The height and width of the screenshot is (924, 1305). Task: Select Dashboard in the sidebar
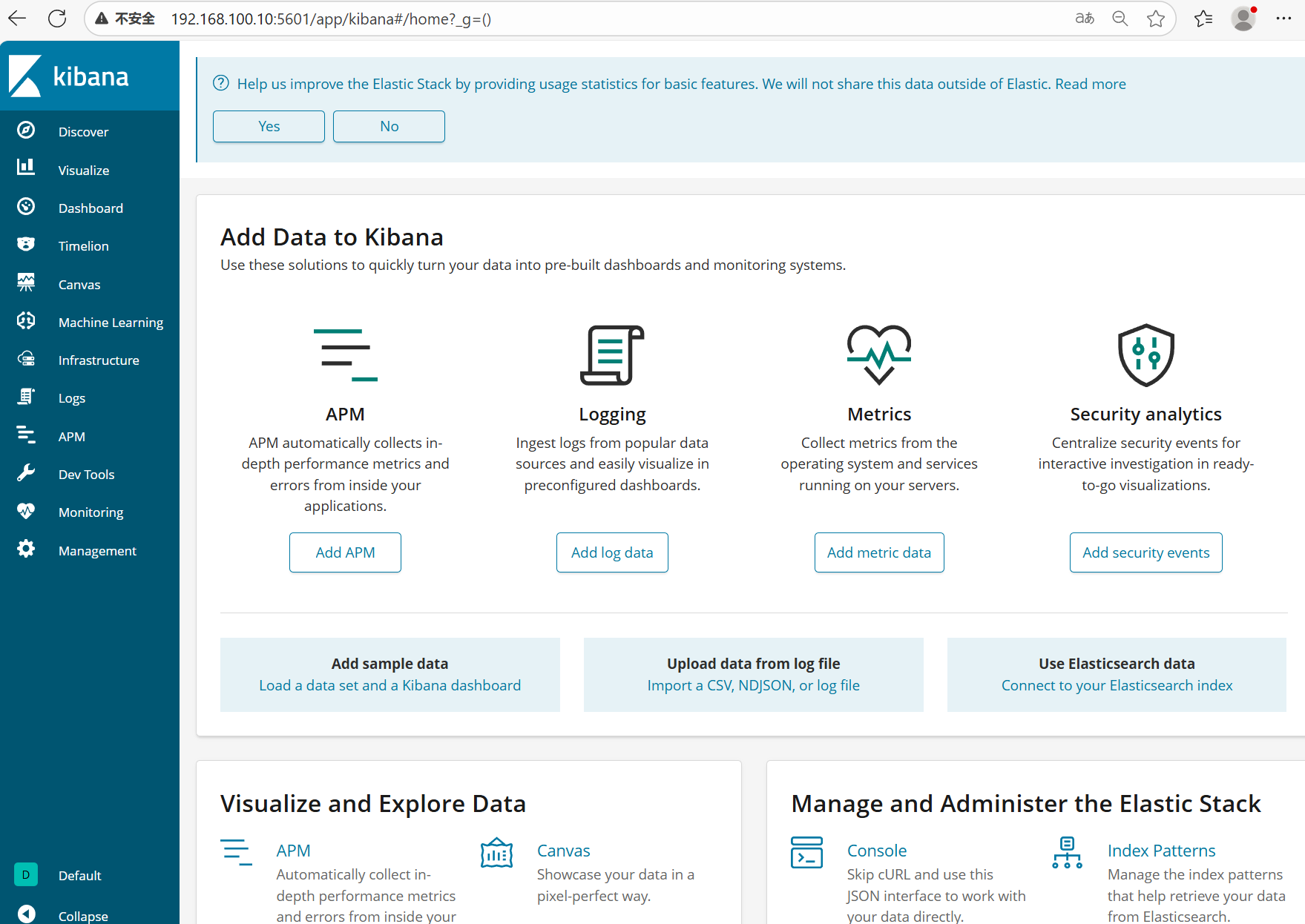pos(91,208)
